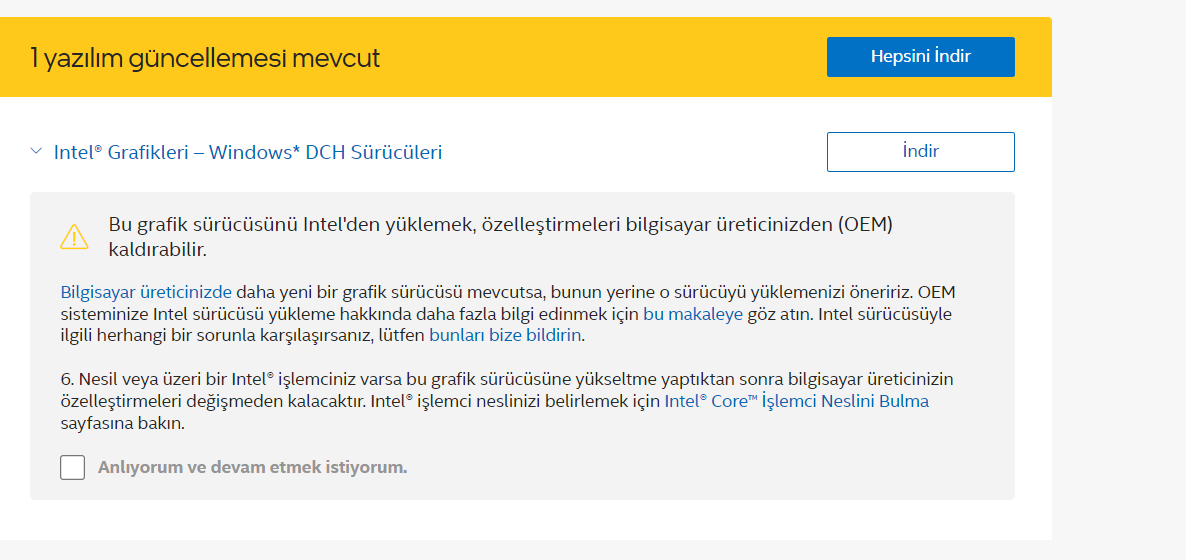1186x560 pixels.
Task: Collapse the Intel Grafikleri driver section chevron
Action: 36,151
